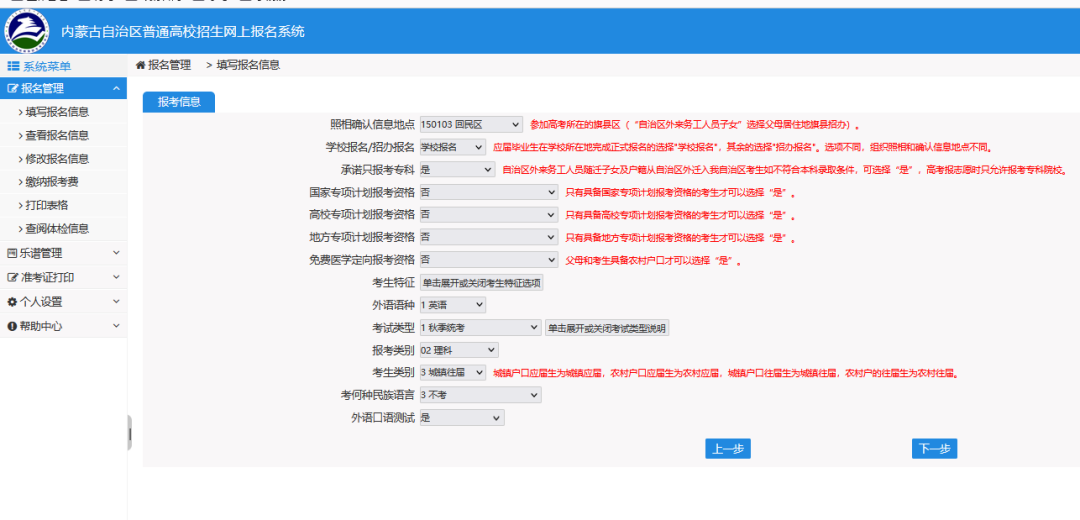Click the admissions system logo emblem
Image resolution: width=1080 pixels, height=520 pixels.
click(27, 32)
